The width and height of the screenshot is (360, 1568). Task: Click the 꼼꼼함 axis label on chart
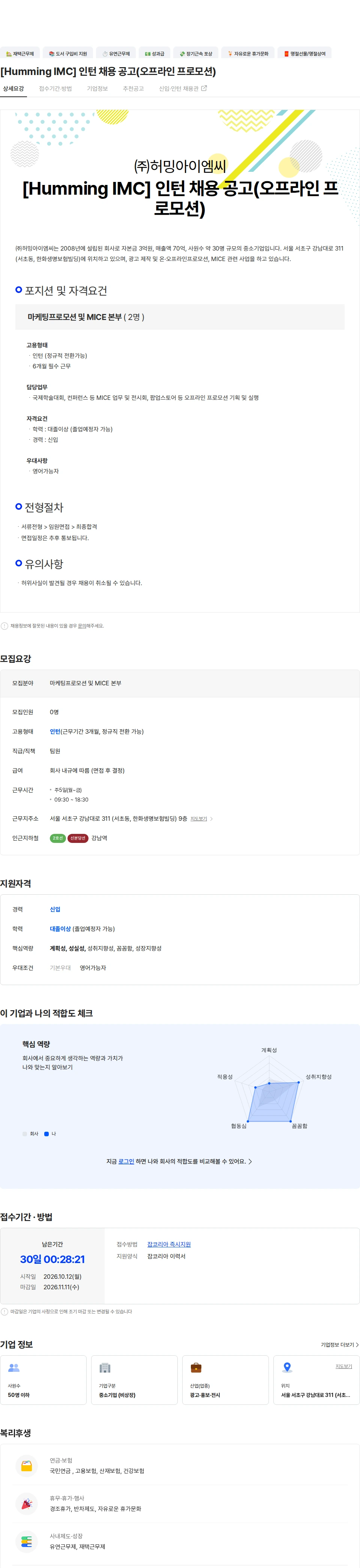(299, 1126)
